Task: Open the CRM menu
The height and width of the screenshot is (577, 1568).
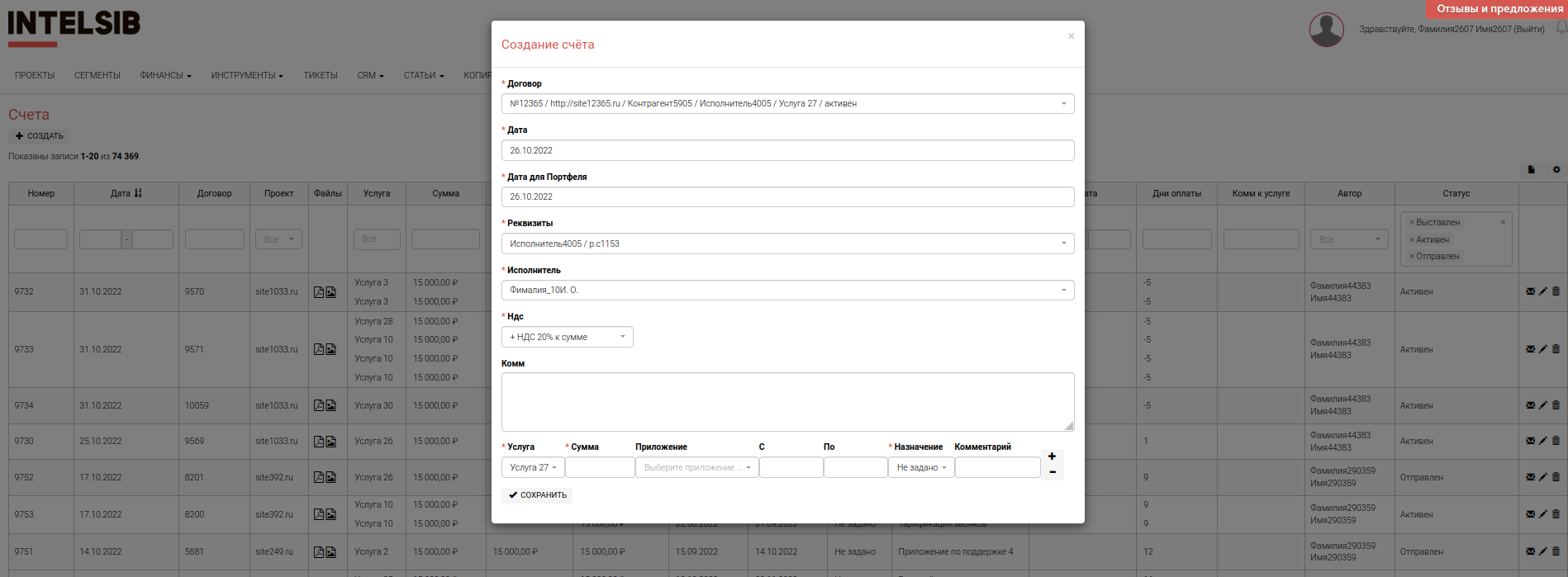Action: click(x=370, y=75)
